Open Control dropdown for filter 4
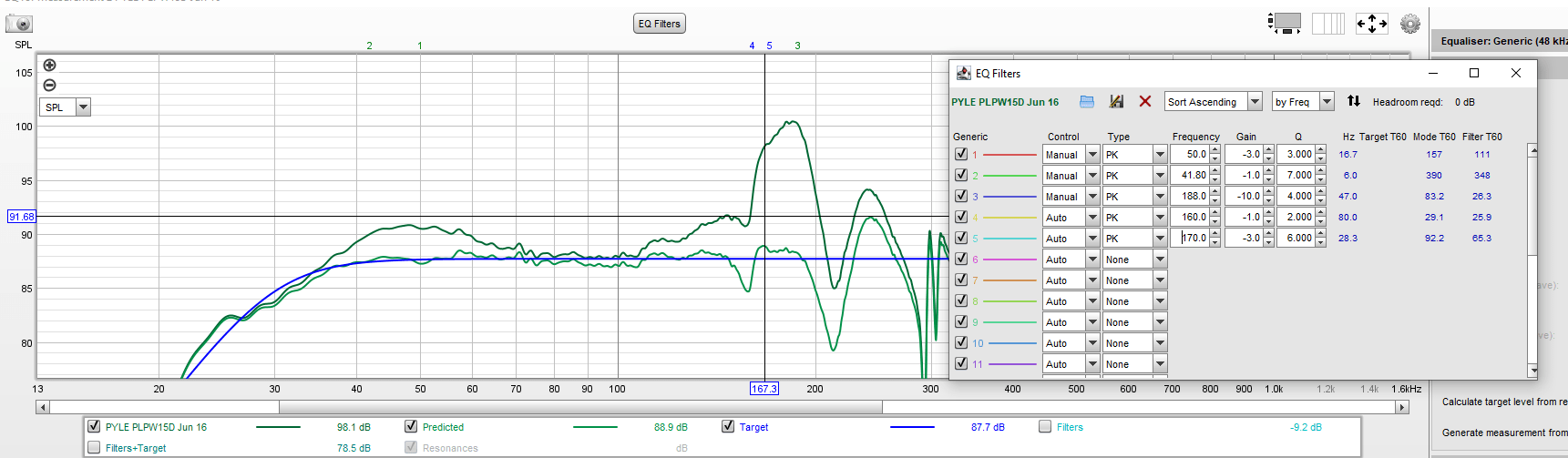Image resolution: width=1568 pixels, height=458 pixels. point(1092,218)
